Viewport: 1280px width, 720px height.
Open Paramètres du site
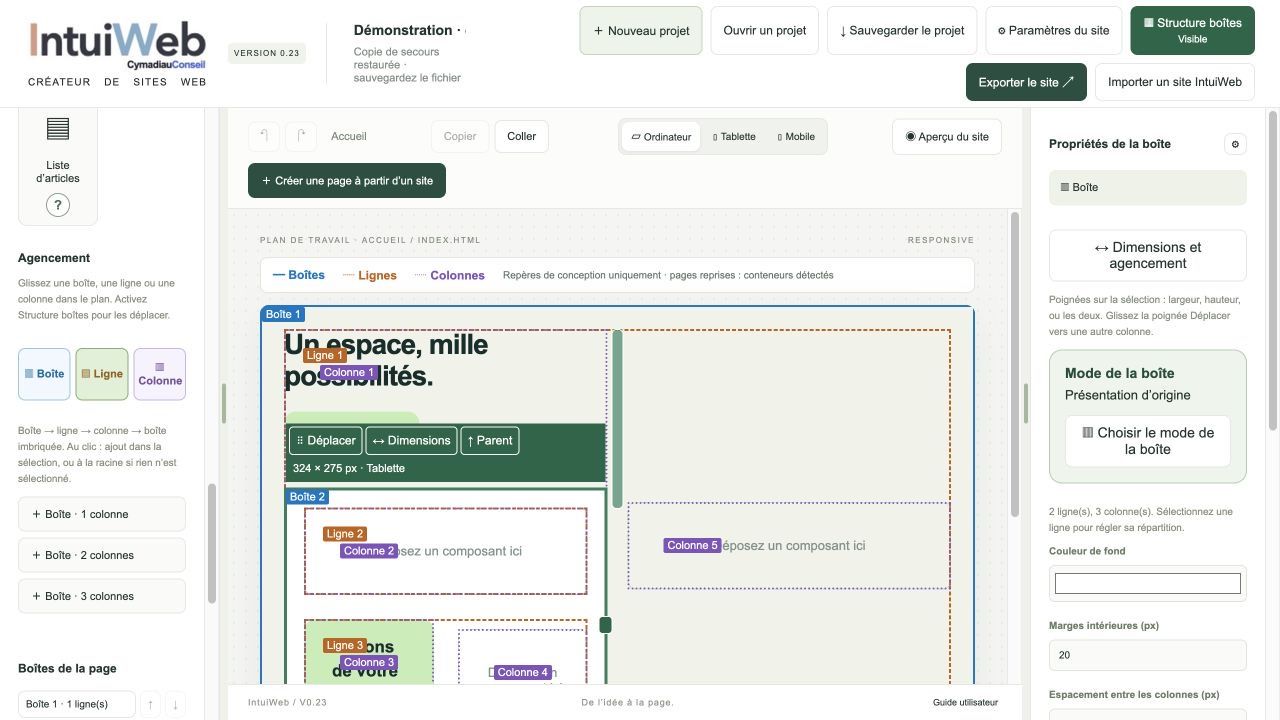[x=1054, y=31]
